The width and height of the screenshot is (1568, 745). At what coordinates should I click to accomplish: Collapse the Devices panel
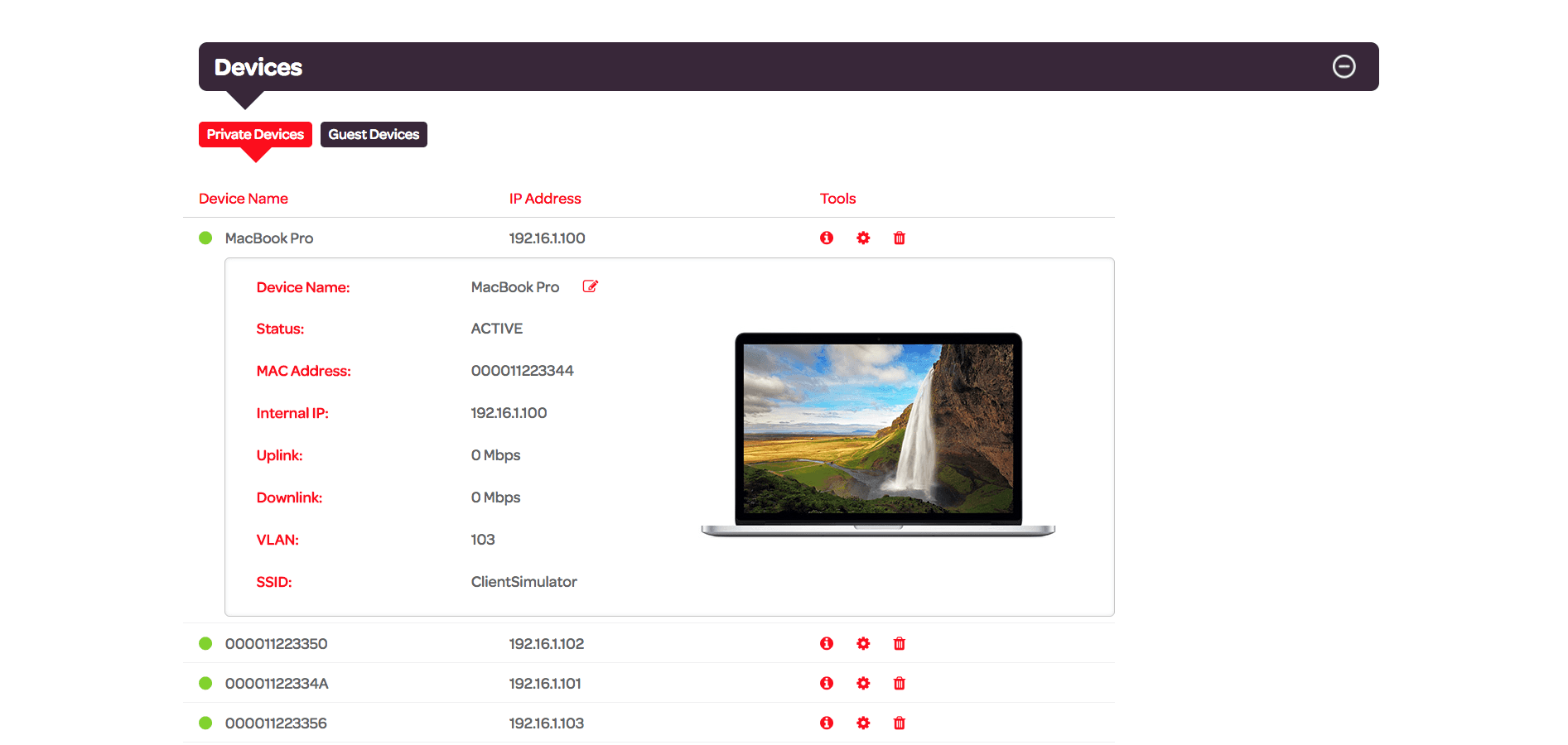(1344, 66)
